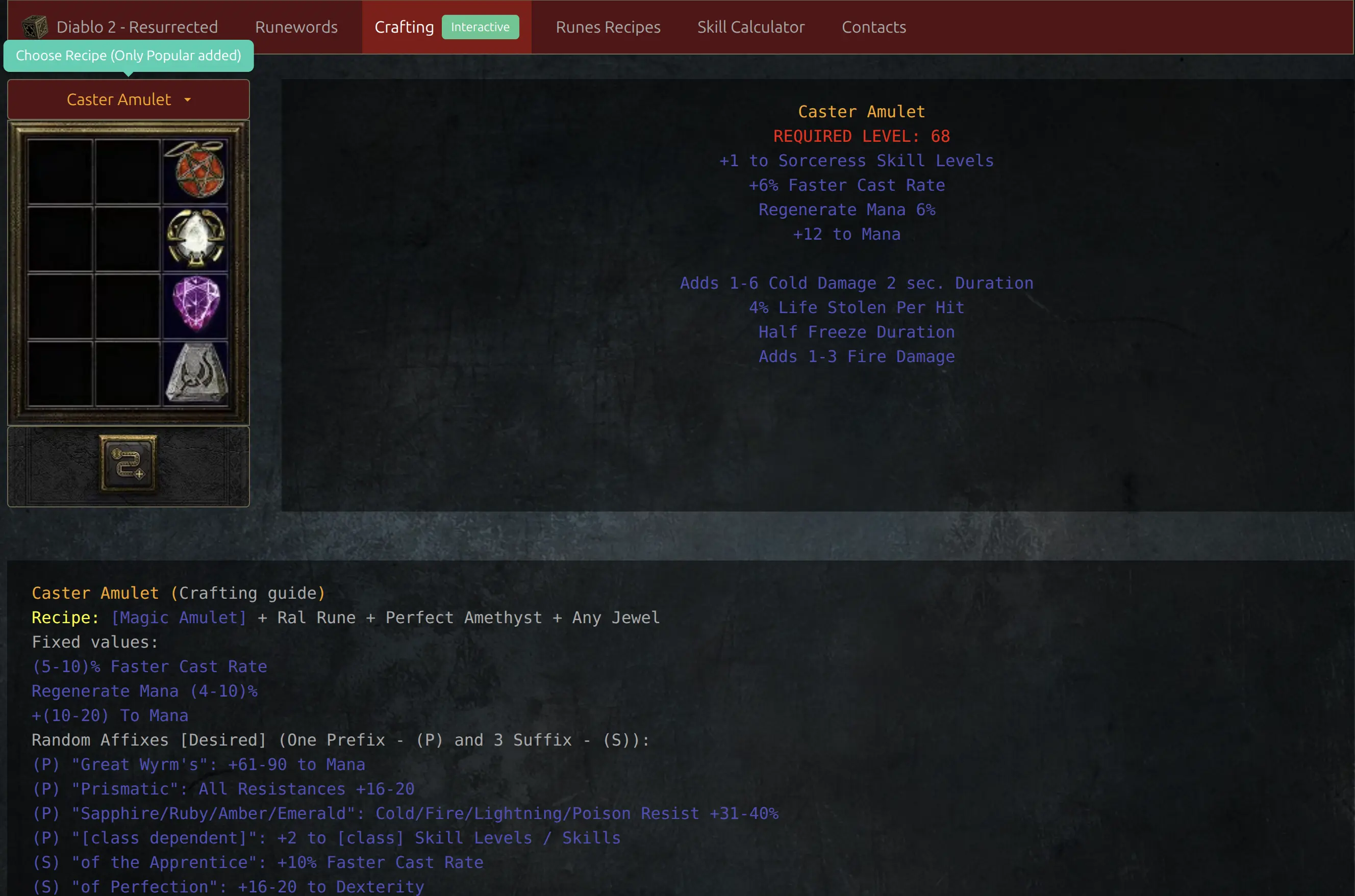Click the Choose Recipe tooltip bubble

tap(128, 56)
